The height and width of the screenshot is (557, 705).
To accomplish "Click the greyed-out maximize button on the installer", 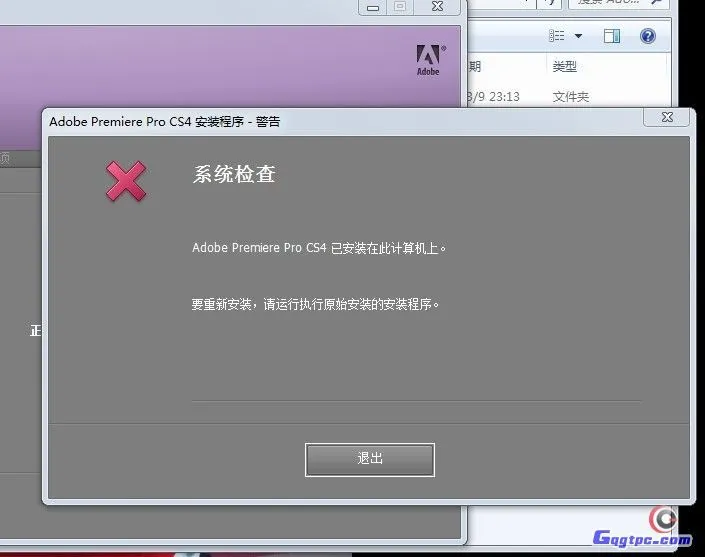I will (x=400, y=6).
